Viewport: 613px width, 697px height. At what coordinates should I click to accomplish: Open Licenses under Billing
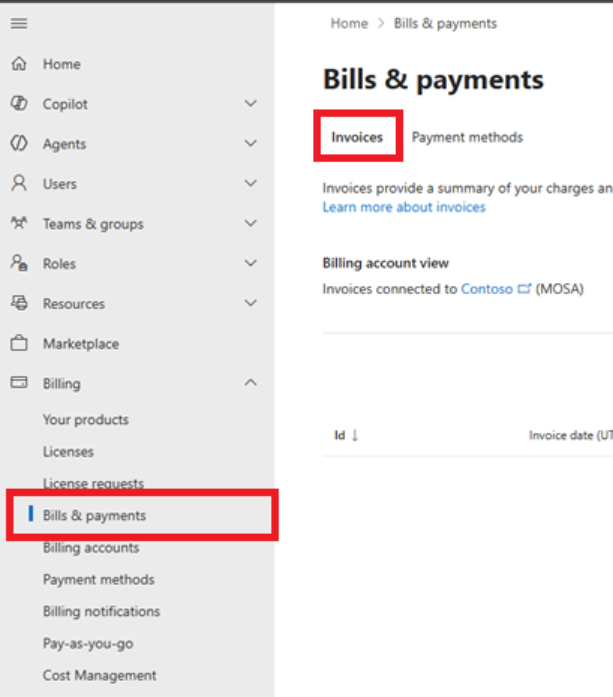point(68,452)
